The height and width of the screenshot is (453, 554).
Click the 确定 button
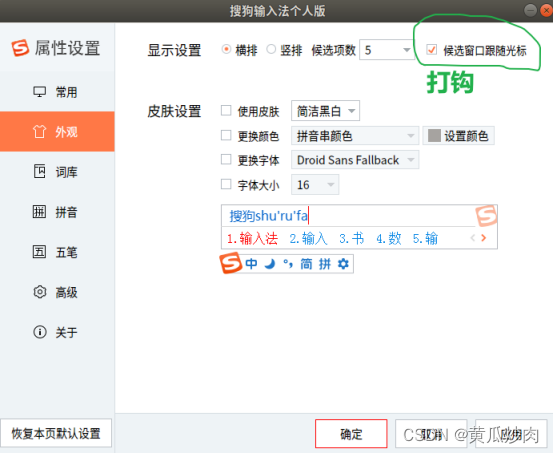(x=351, y=434)
